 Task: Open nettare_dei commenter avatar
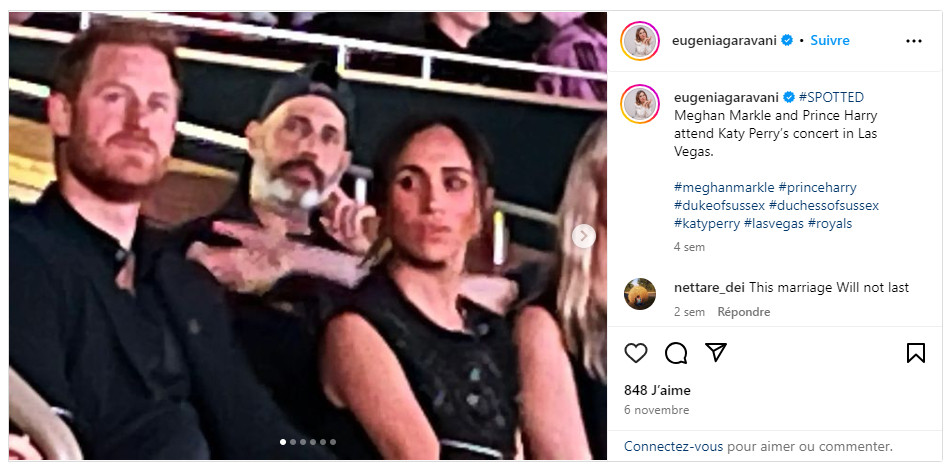coord(640,294)
